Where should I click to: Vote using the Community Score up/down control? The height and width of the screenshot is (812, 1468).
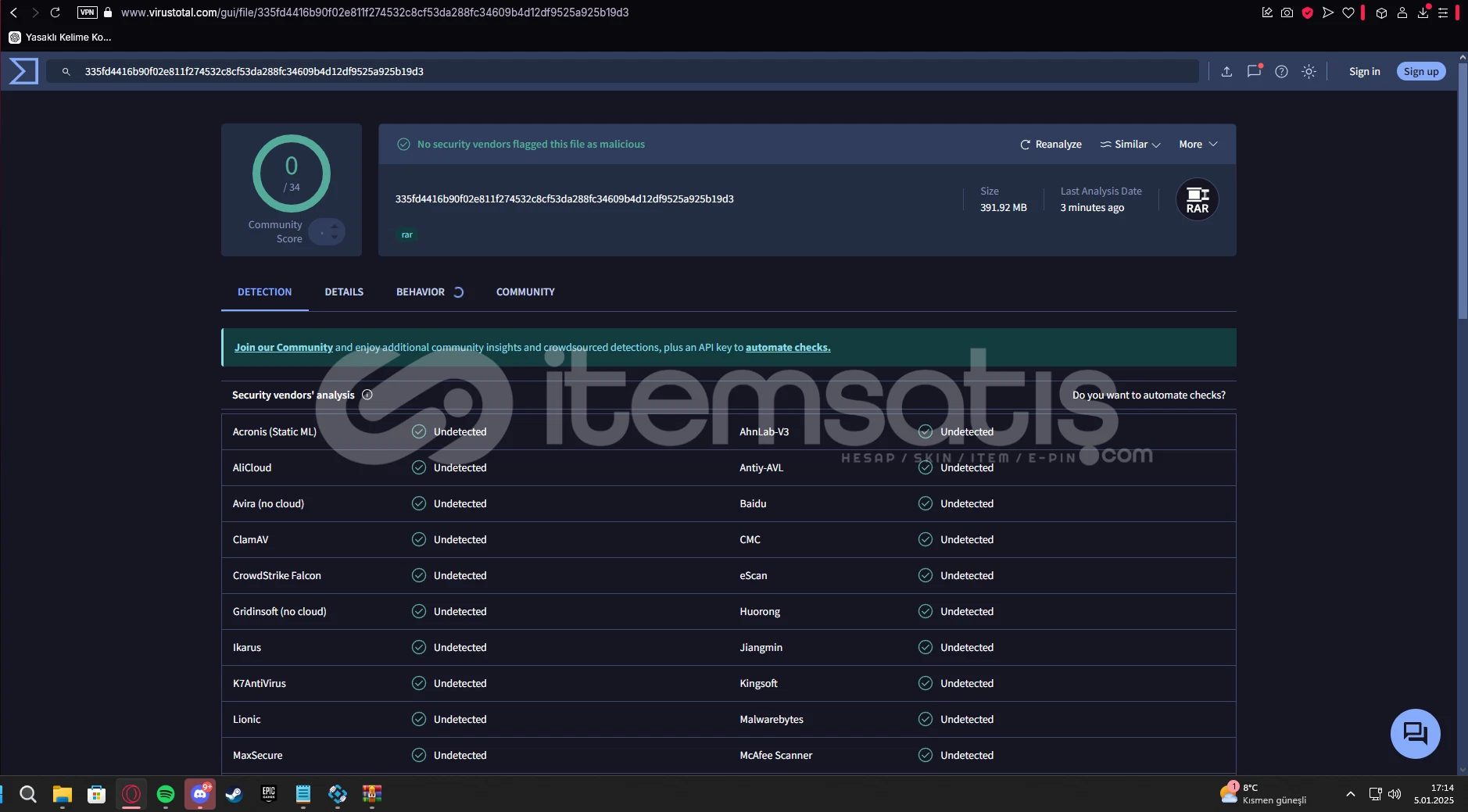[x=327, y=231]
